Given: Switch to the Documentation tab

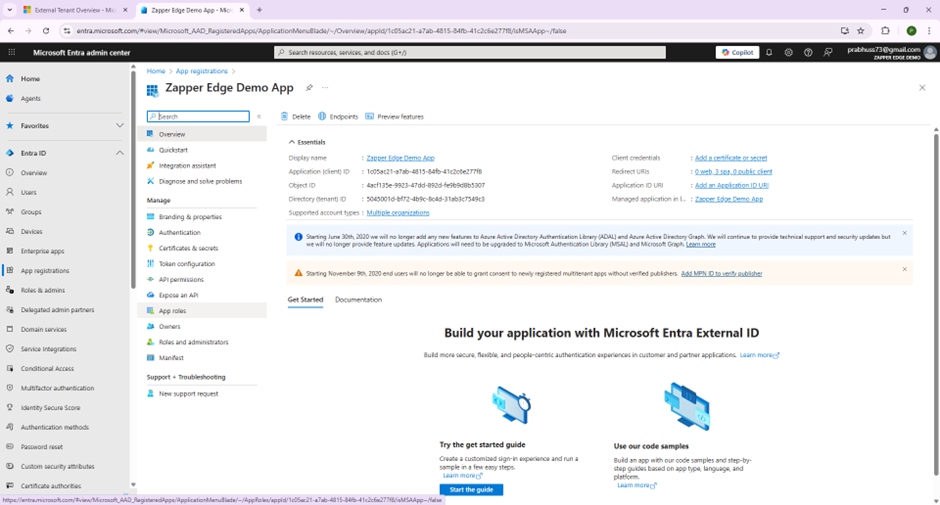Looking at the screenshot, I should (x=358, y=299).
